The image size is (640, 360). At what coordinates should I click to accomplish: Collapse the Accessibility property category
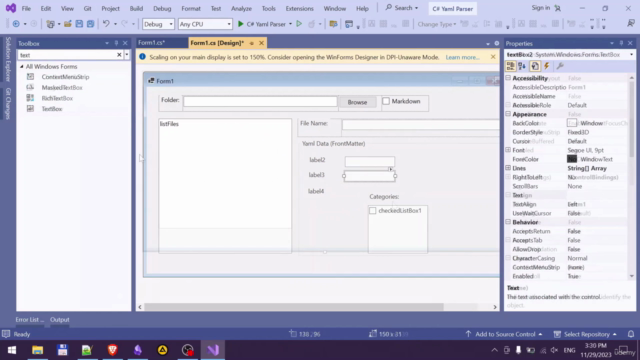[508, 78]
